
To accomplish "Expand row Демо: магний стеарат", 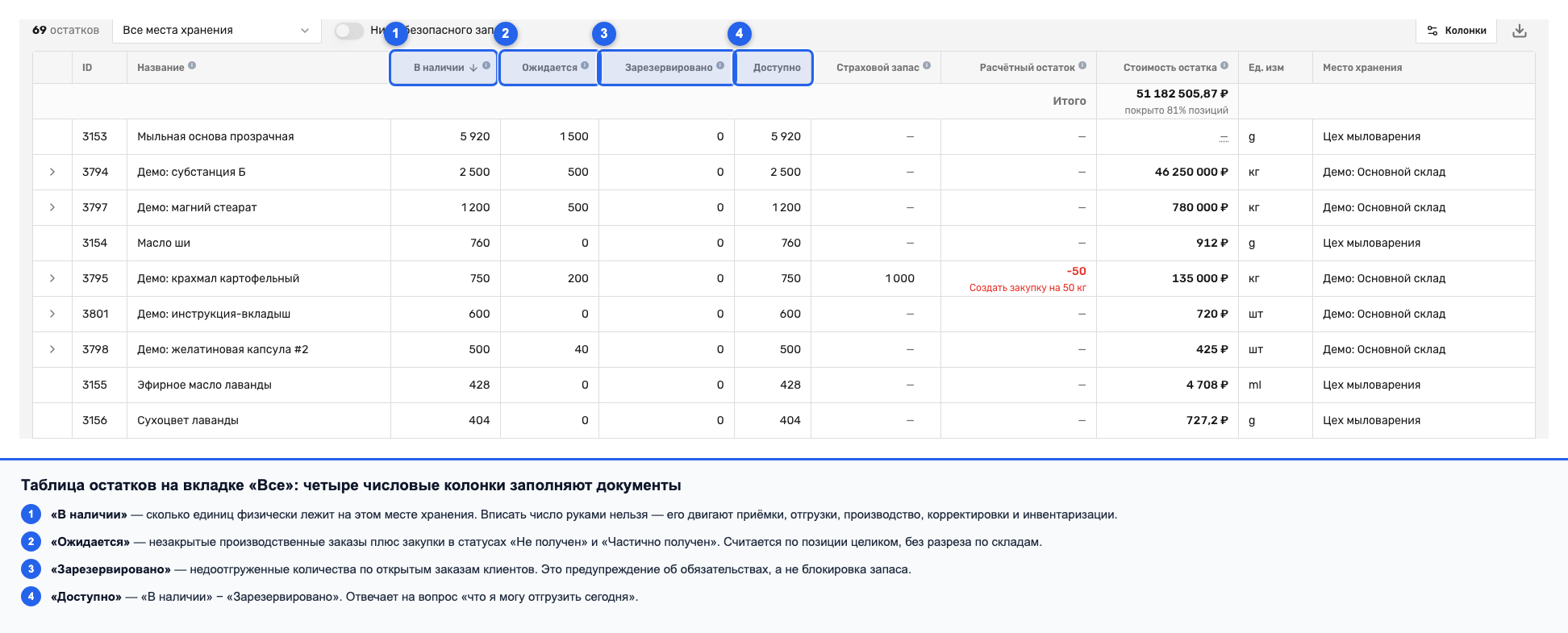I will tap(52, 207).
